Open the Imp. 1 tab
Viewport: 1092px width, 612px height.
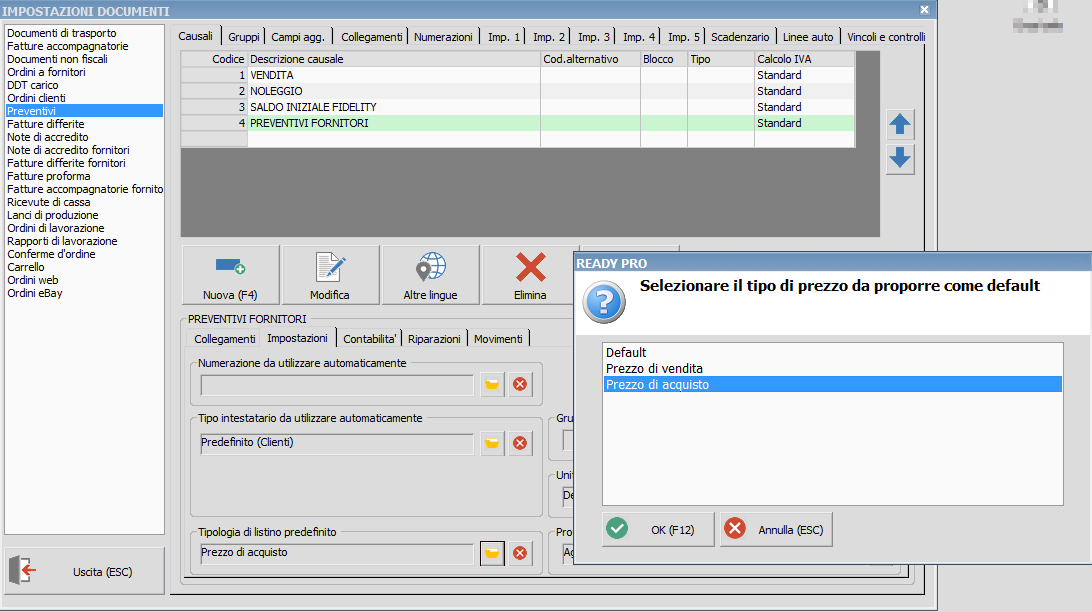tap(504, 37)
